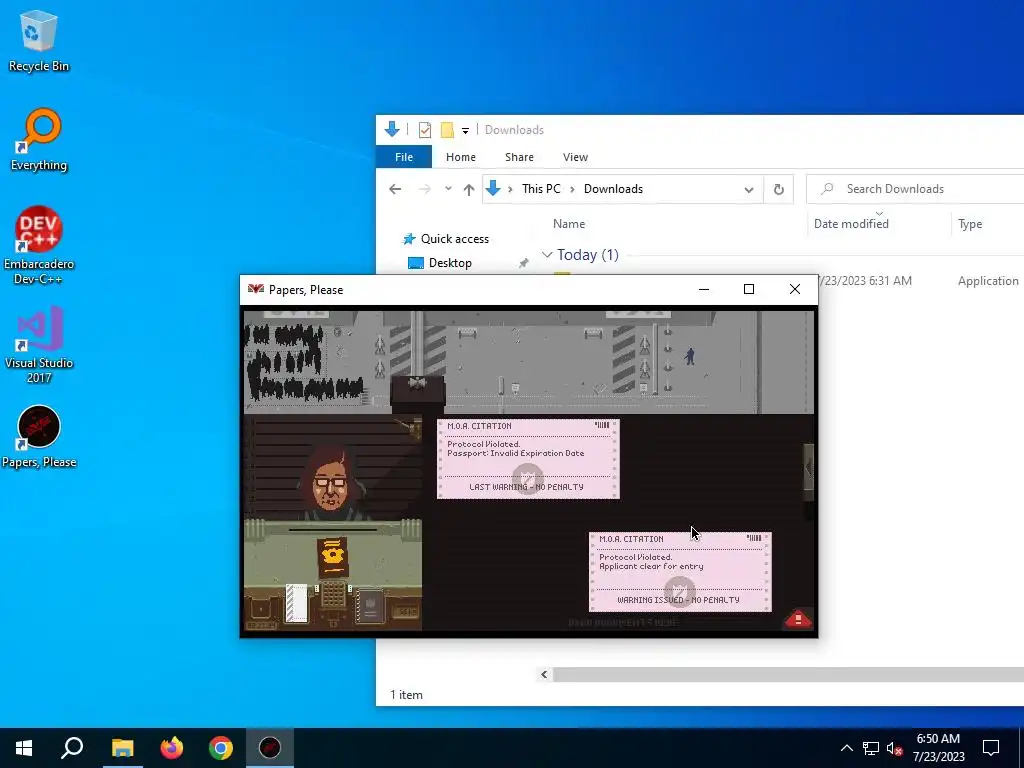The height and width of the screenshot is (768, 1024).
Task: Open File Explorer from the taskbar
Action: pyautogui.click(x=122, y=748)
